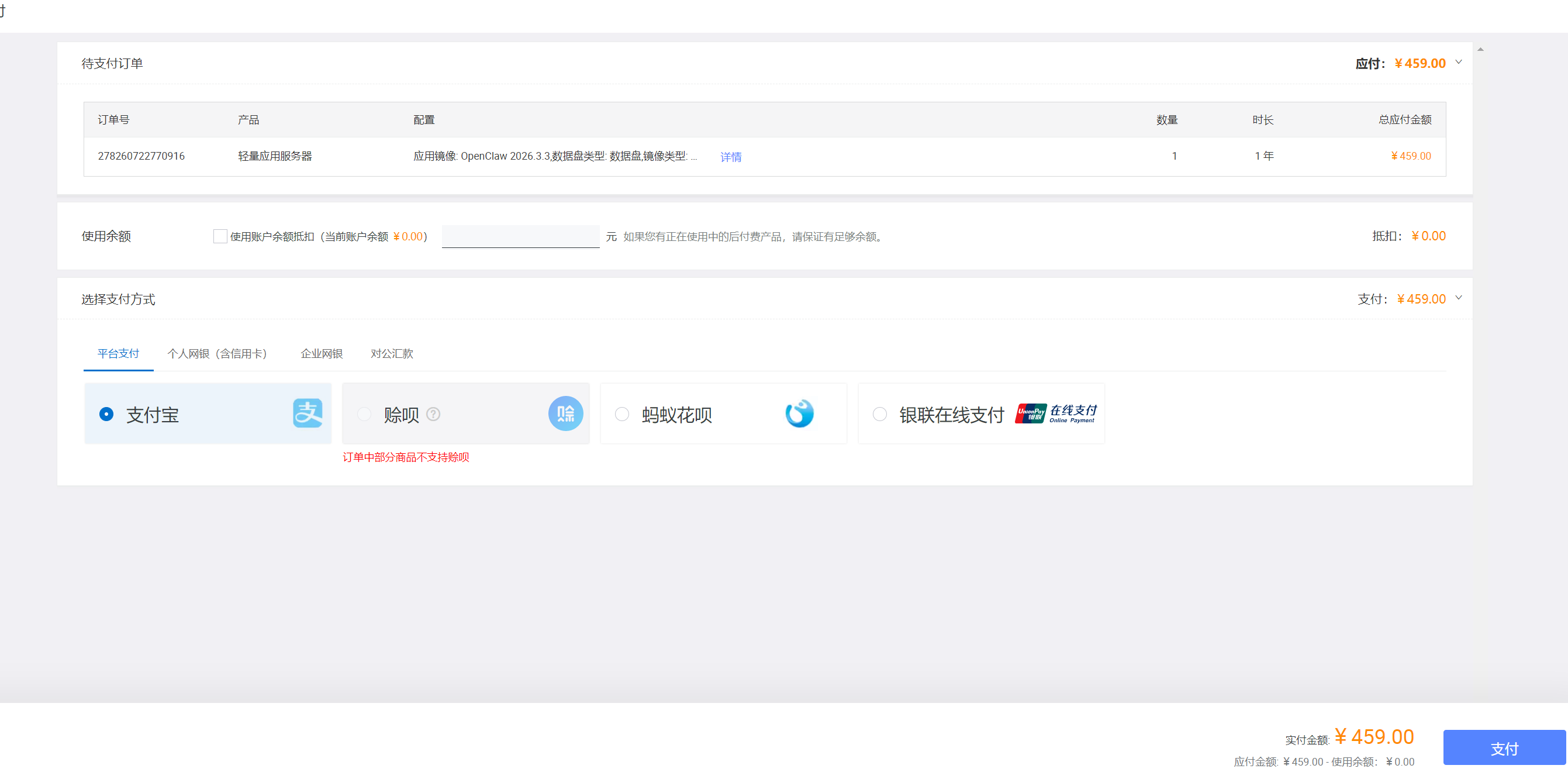Open the 详情 link in the order row
The width and height of the screenshot is (1568, 779).
(x=730, y=157)
